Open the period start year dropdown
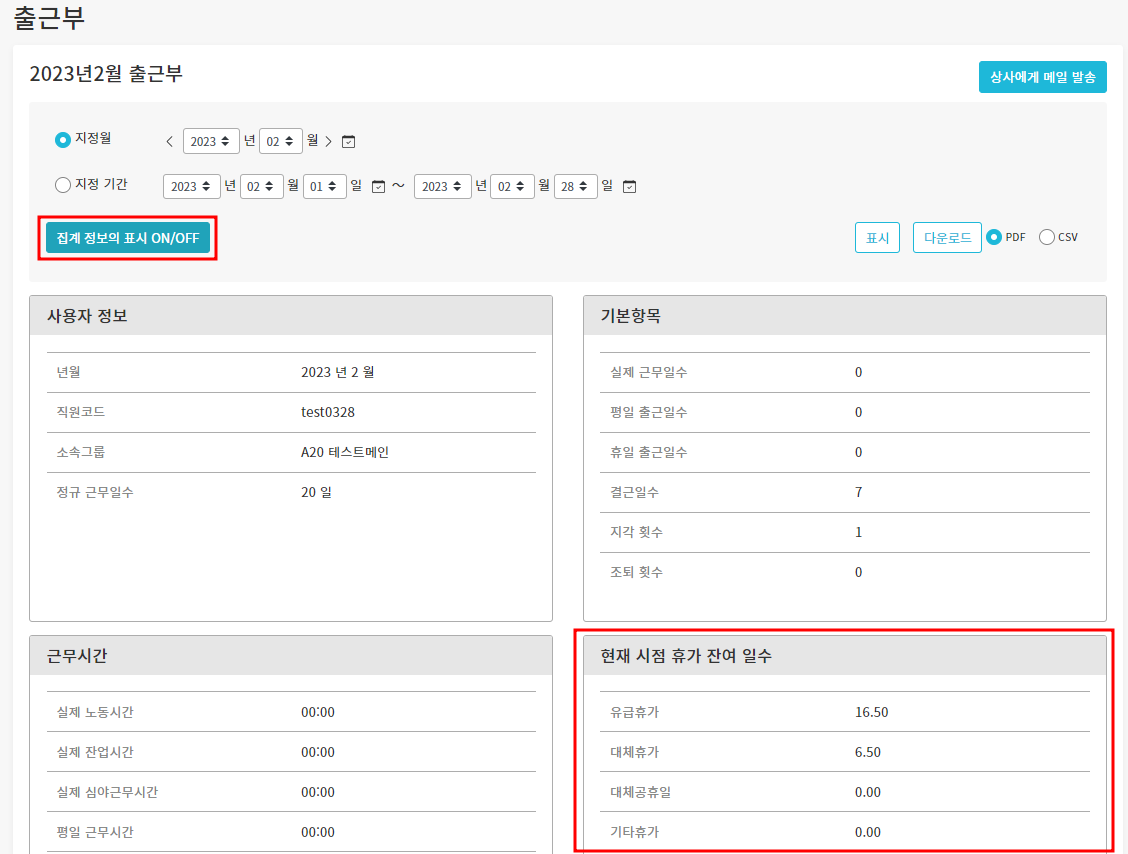This screenshot has height=854, width=1128. [192, 186]
